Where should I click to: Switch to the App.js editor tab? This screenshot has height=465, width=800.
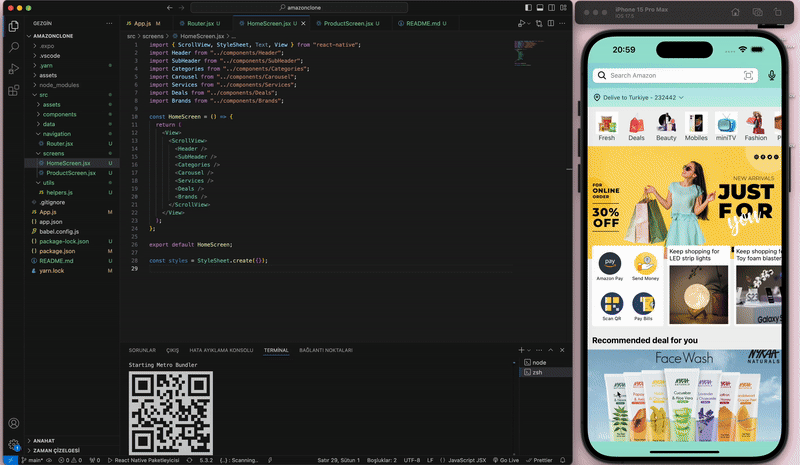click(x=143, y=23)
